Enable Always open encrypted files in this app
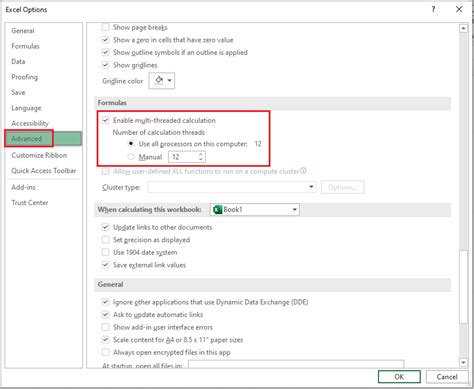The width and height of the screenshot is (474, 389). tap(105, 352)
